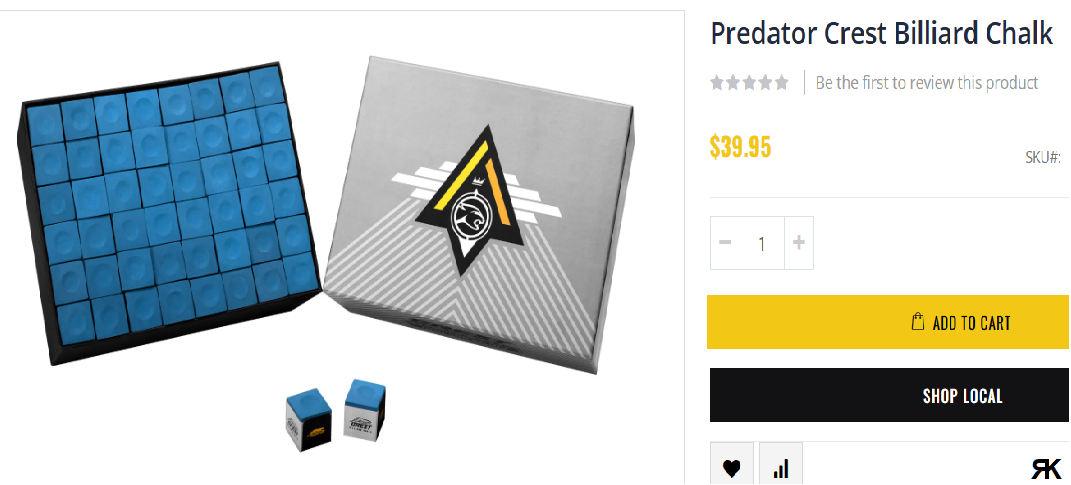Click the $39.95 price text
The width and height of the screenshot is (1071, 485).
pos(740,146)
